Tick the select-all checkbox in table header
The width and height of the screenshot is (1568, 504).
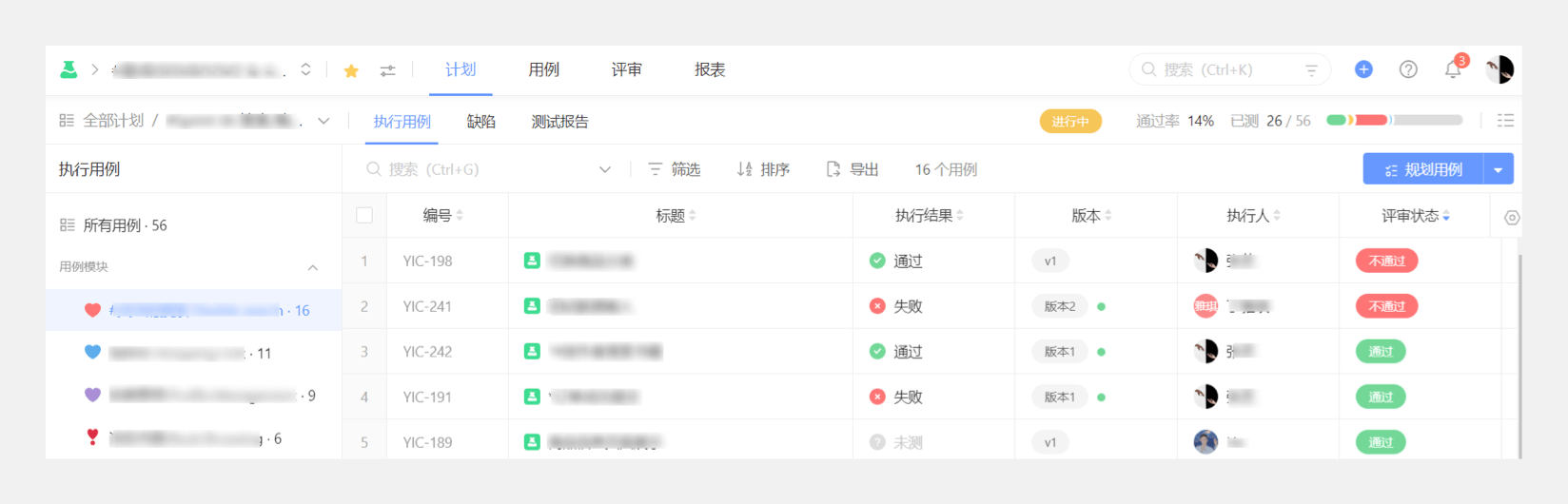[x=364, y=216]
